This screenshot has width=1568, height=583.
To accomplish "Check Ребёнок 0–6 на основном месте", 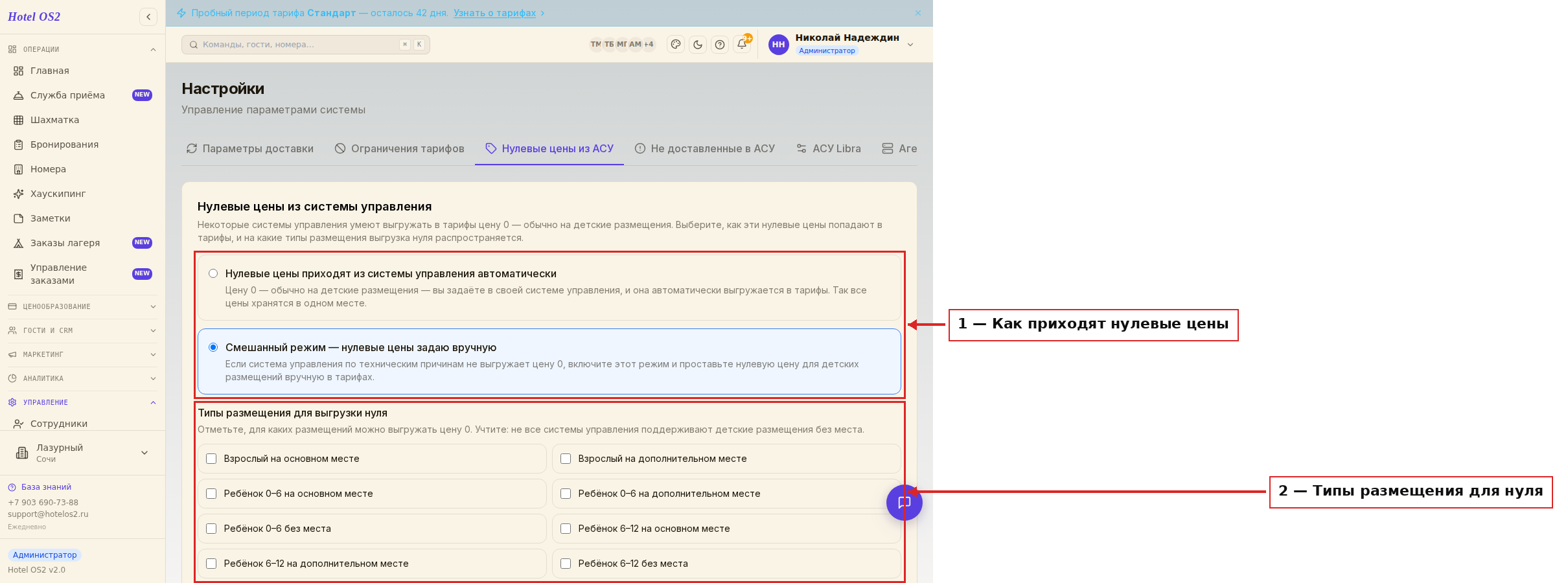I will coord(211,494).
